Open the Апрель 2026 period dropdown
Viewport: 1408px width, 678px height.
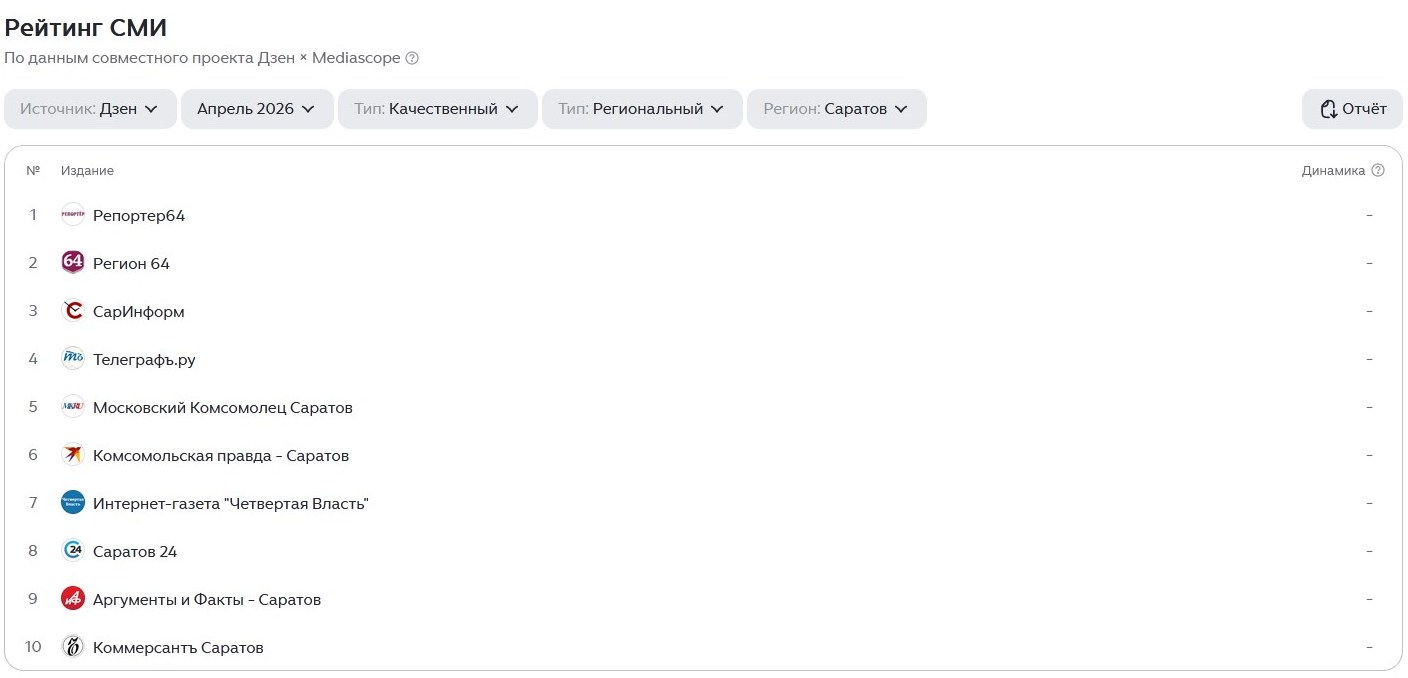(x=257, y=109)
